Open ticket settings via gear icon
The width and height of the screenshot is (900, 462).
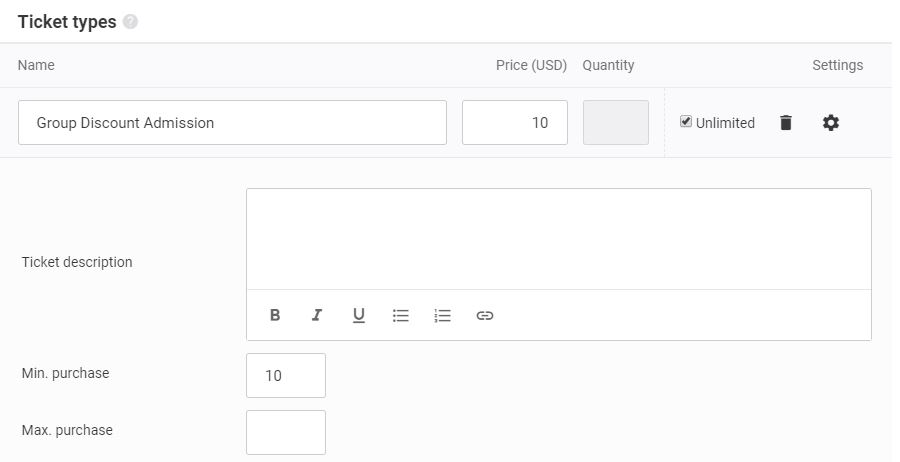tap(831, 123)
